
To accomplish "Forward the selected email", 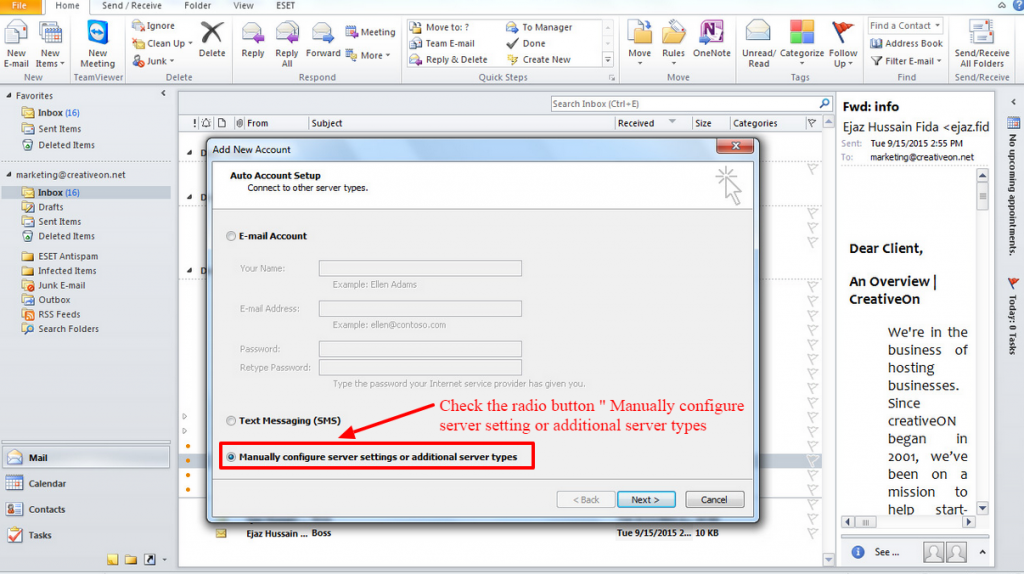I will [x=323, y=40].
